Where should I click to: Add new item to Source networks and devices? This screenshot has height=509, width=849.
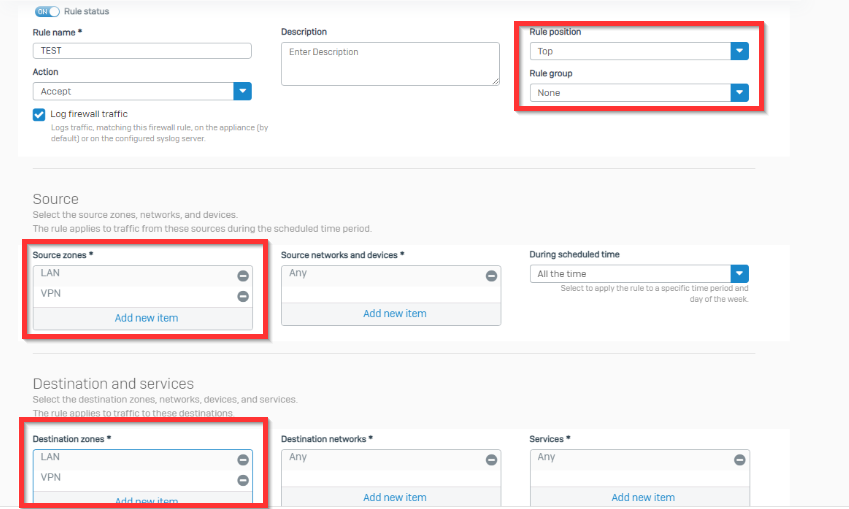point(394,313)
